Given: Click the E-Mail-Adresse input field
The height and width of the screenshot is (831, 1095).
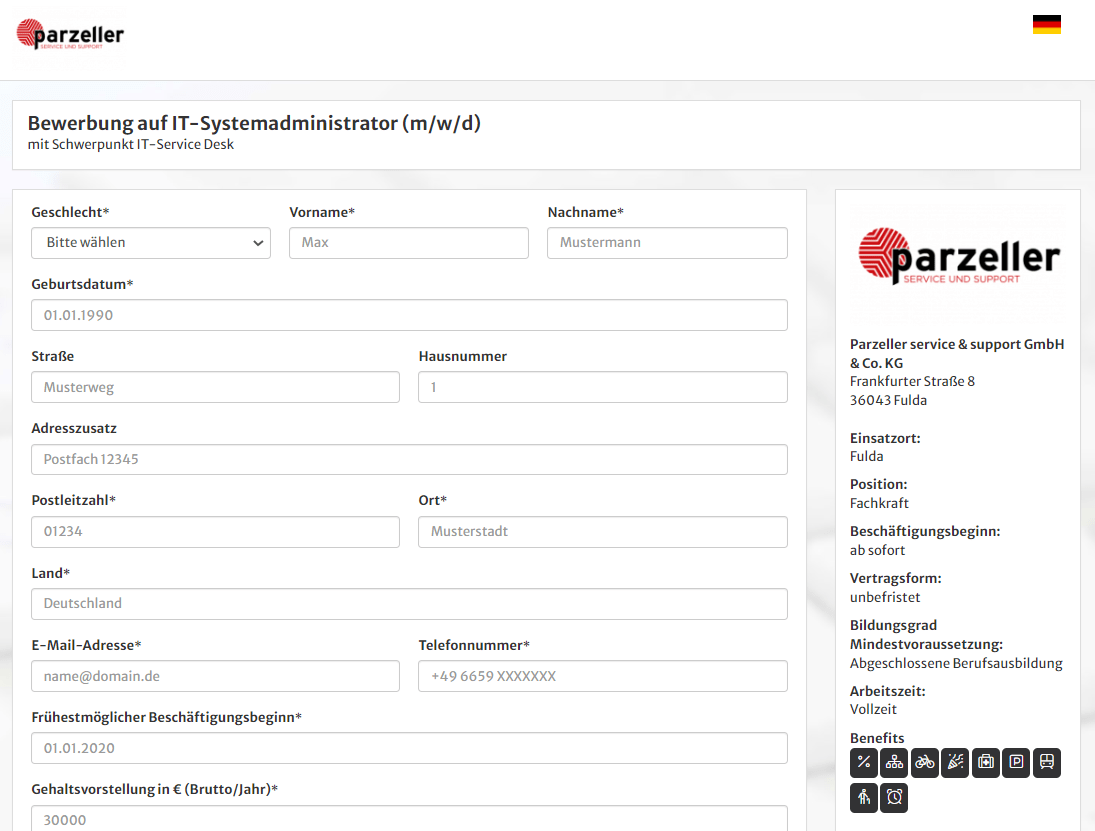Looking at the screenshot, I should (x=216, y=675).
